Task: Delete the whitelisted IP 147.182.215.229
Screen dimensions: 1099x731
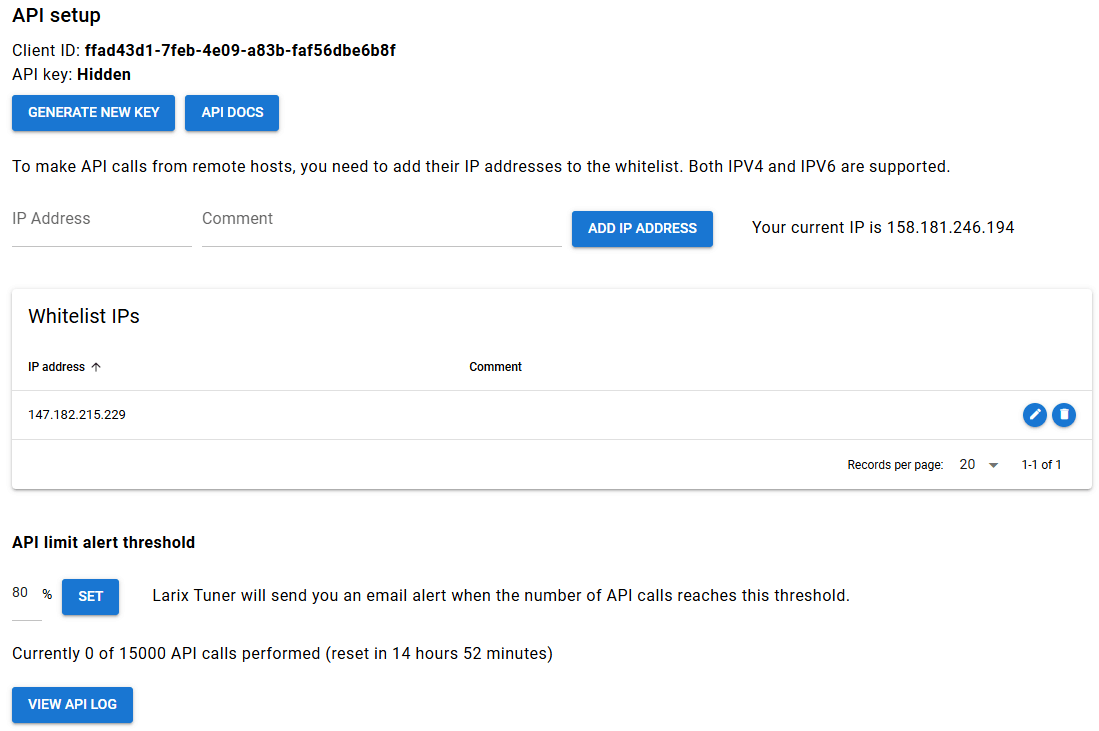Action: (1064, 414)
